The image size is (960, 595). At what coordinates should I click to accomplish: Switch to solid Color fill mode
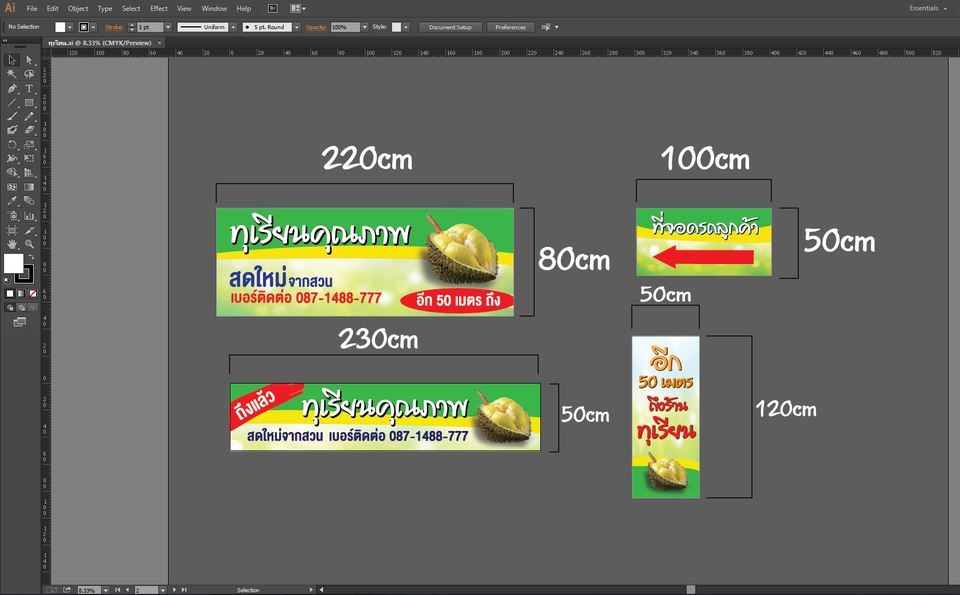tap(11, 293)
